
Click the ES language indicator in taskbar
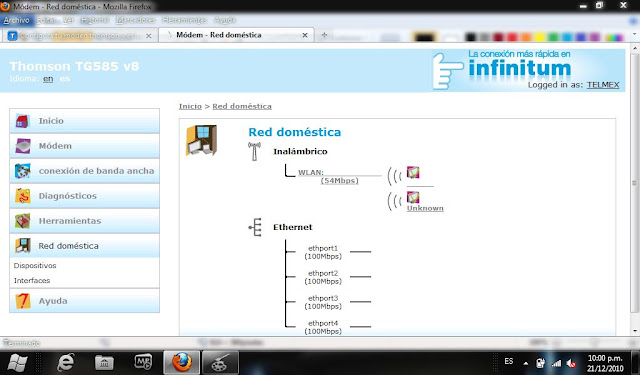point(509,361)
